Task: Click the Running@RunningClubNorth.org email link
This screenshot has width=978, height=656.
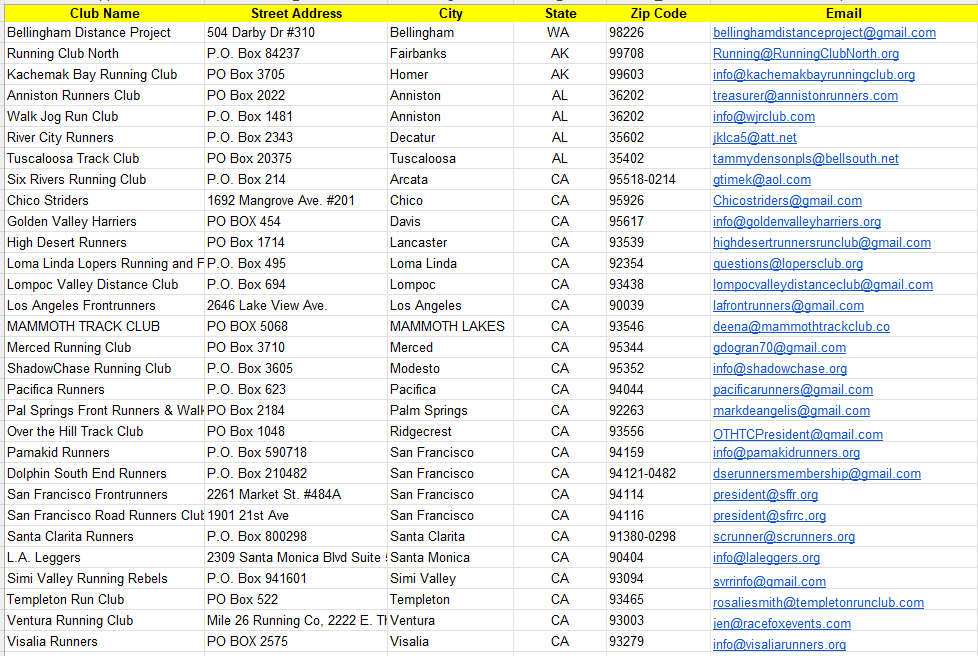Action: point(806,54)
